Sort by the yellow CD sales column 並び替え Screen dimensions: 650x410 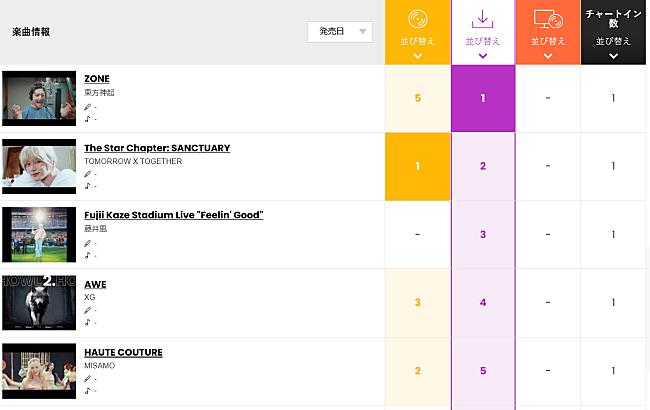(x=417, y=46)
